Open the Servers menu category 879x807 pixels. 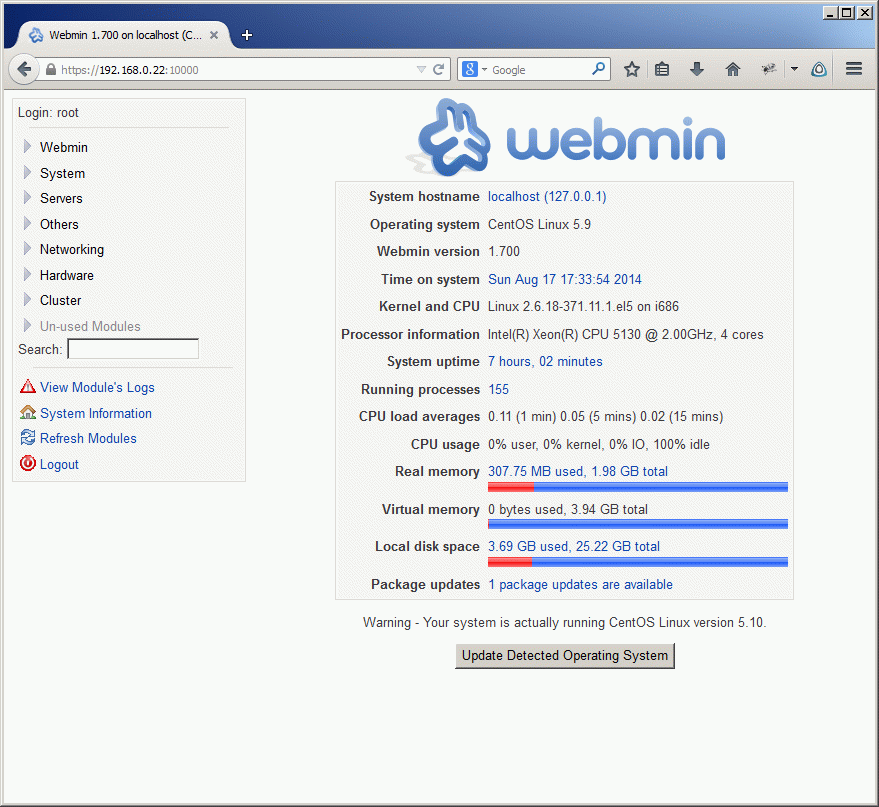(61, 198)
